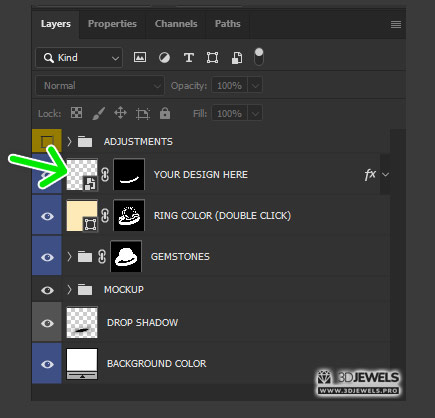The height and width of the screenshot is (418, 435).
Task: Filter for pixel layers icon
Action: coord(140,57)
